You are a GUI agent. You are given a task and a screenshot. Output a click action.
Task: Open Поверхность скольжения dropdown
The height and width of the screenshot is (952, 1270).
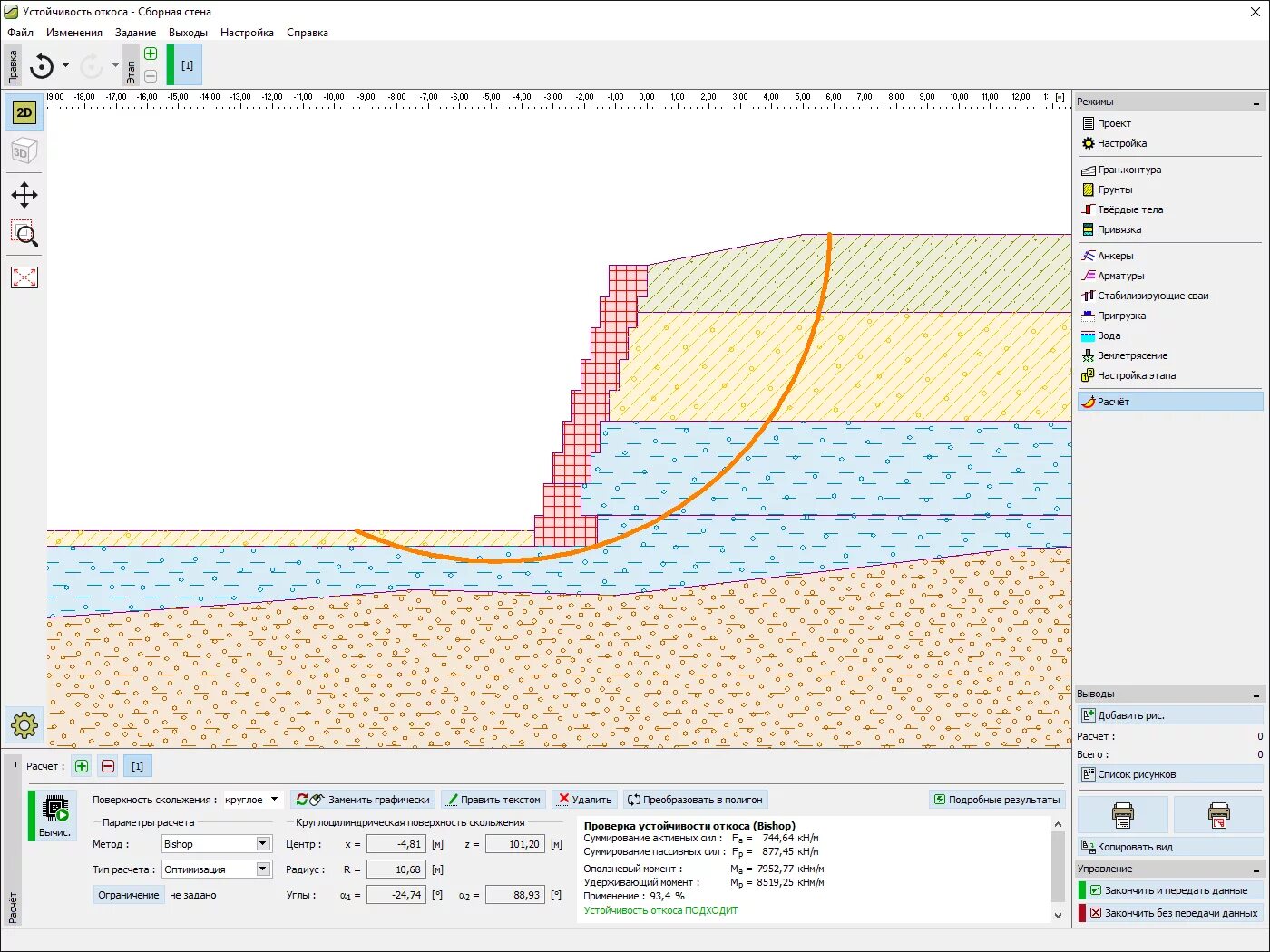(x=252, y=800)
